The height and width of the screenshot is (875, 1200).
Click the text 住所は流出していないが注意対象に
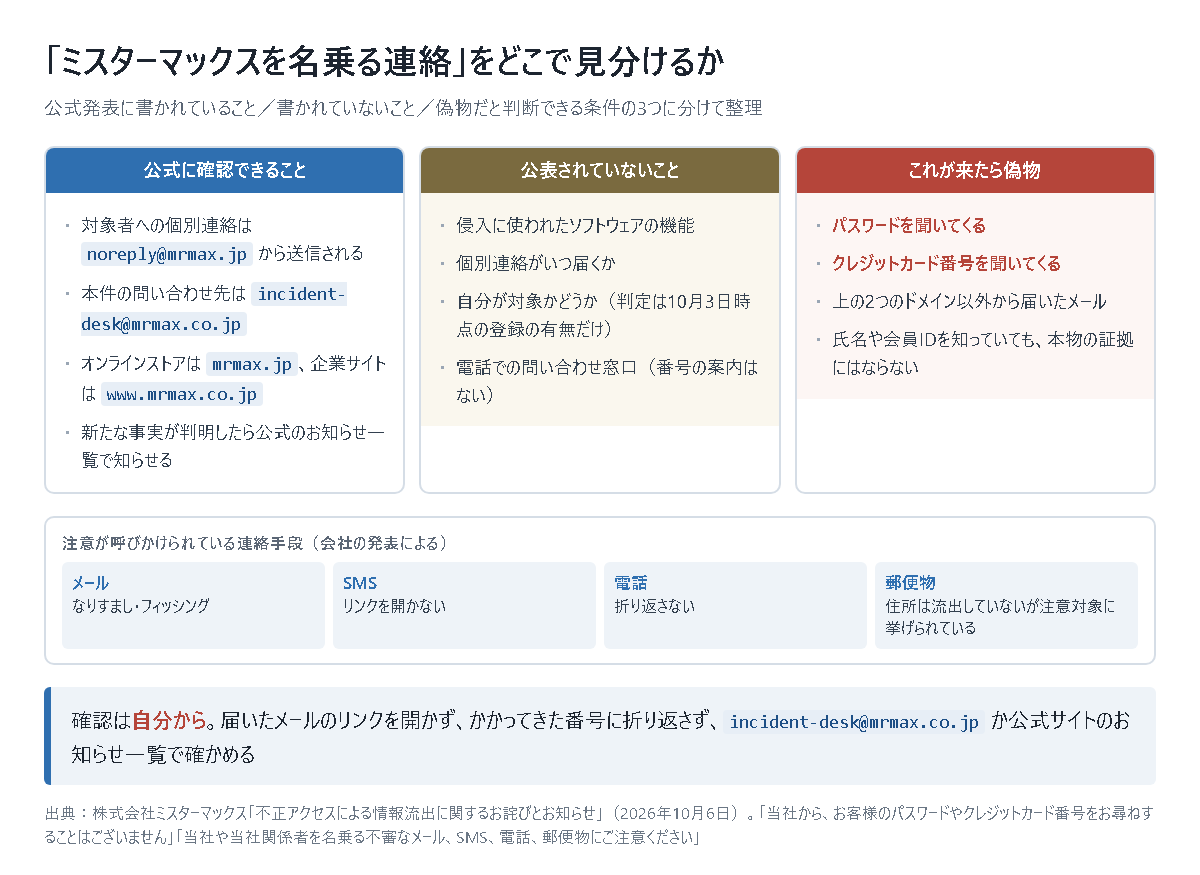click(1000, 606)
